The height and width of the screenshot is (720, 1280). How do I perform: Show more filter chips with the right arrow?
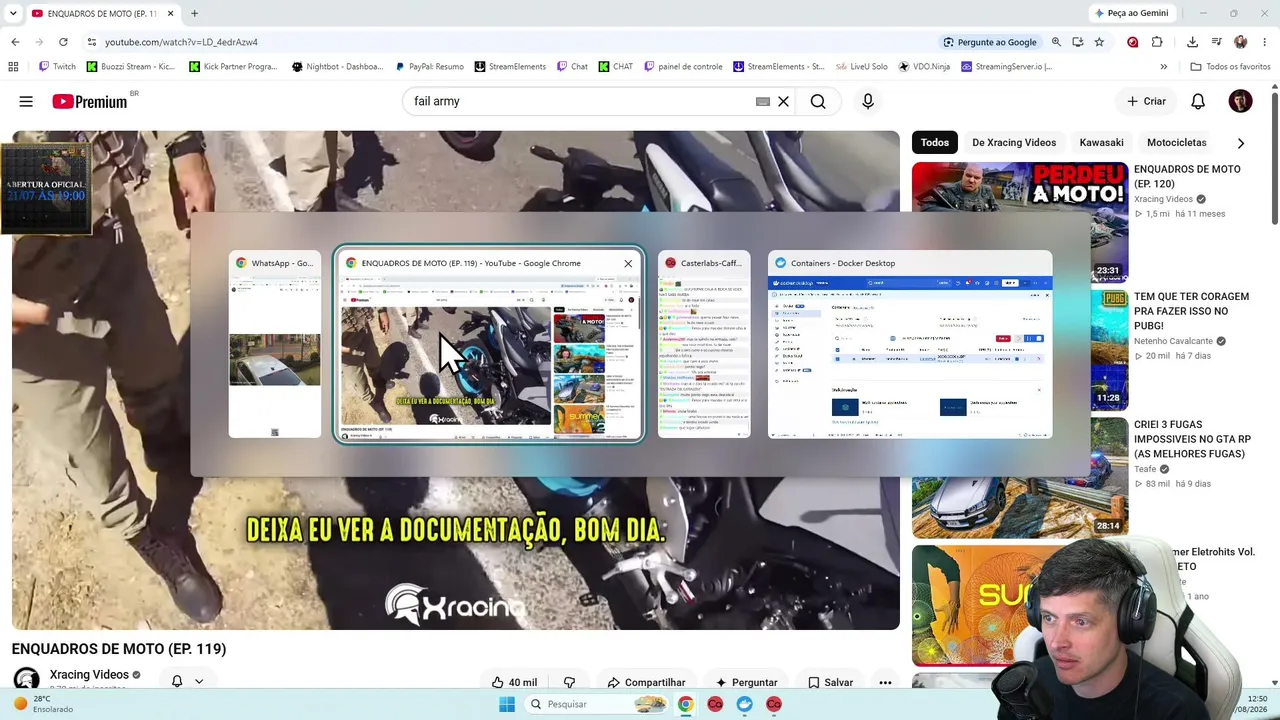coord(1241,142)
